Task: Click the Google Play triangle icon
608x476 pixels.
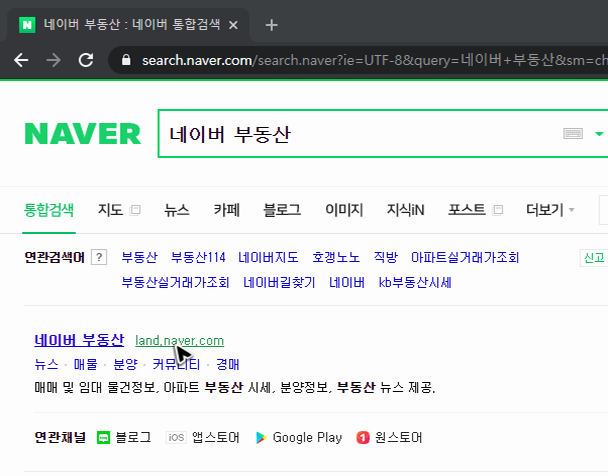Action: (x=261, y=438)
